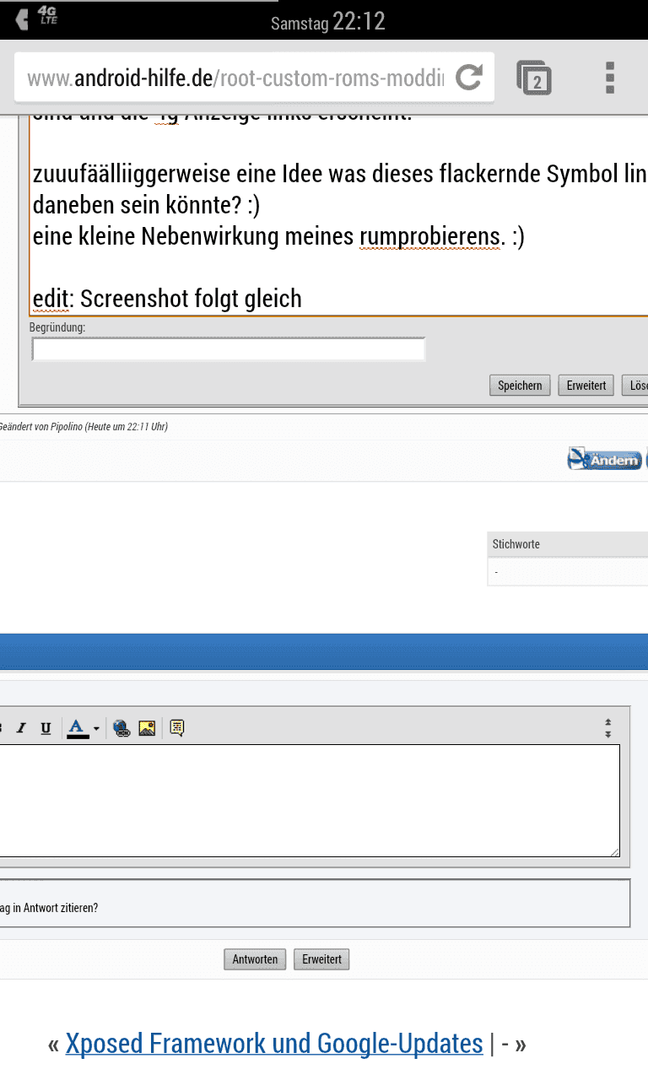This screenshot has width=648, height=1080.
Task: Click text 'edit: Screenshot folgt gleich'
Action: point(167,299)
